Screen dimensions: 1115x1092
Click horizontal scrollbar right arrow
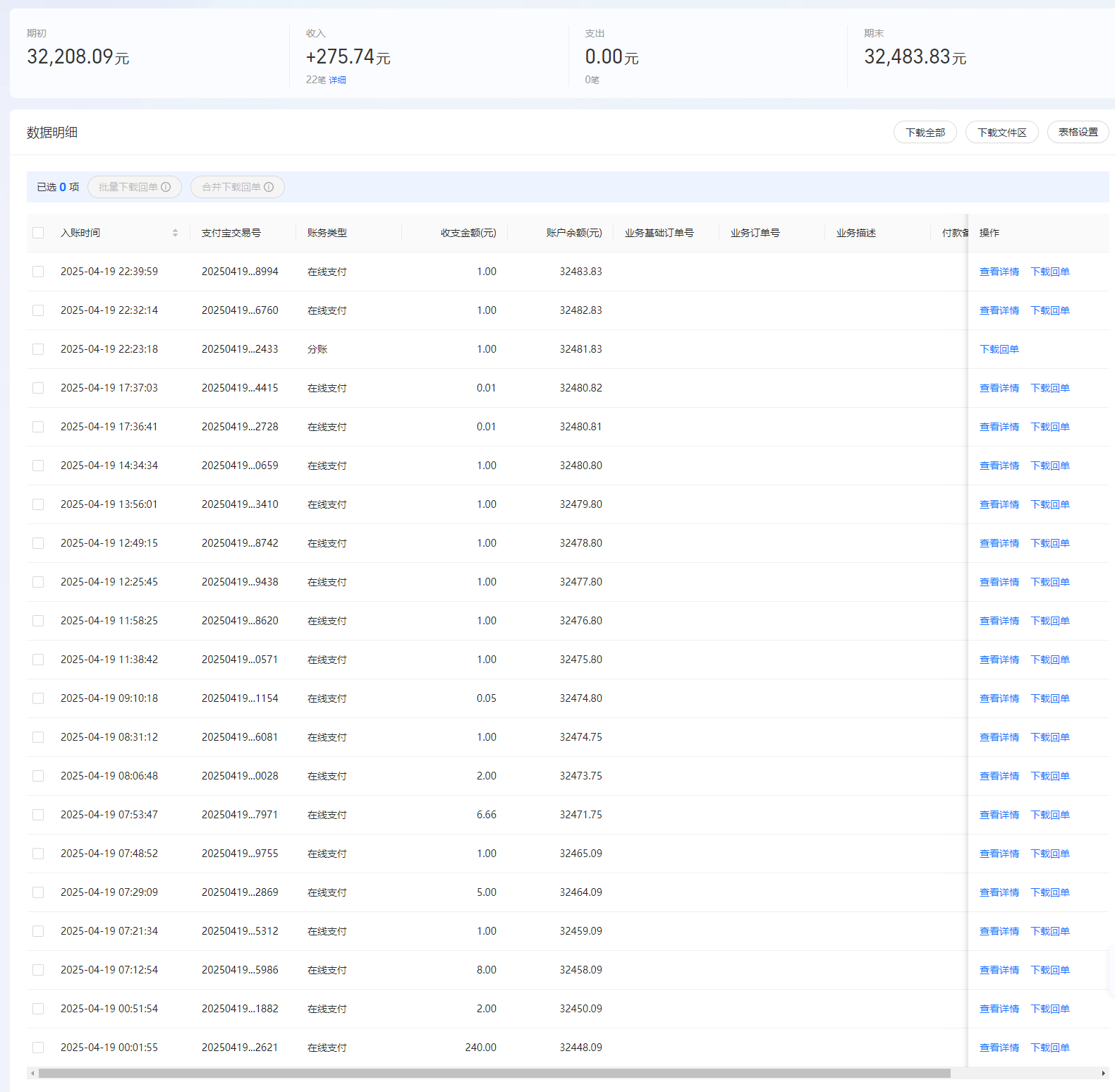tap(1103, 1073)
